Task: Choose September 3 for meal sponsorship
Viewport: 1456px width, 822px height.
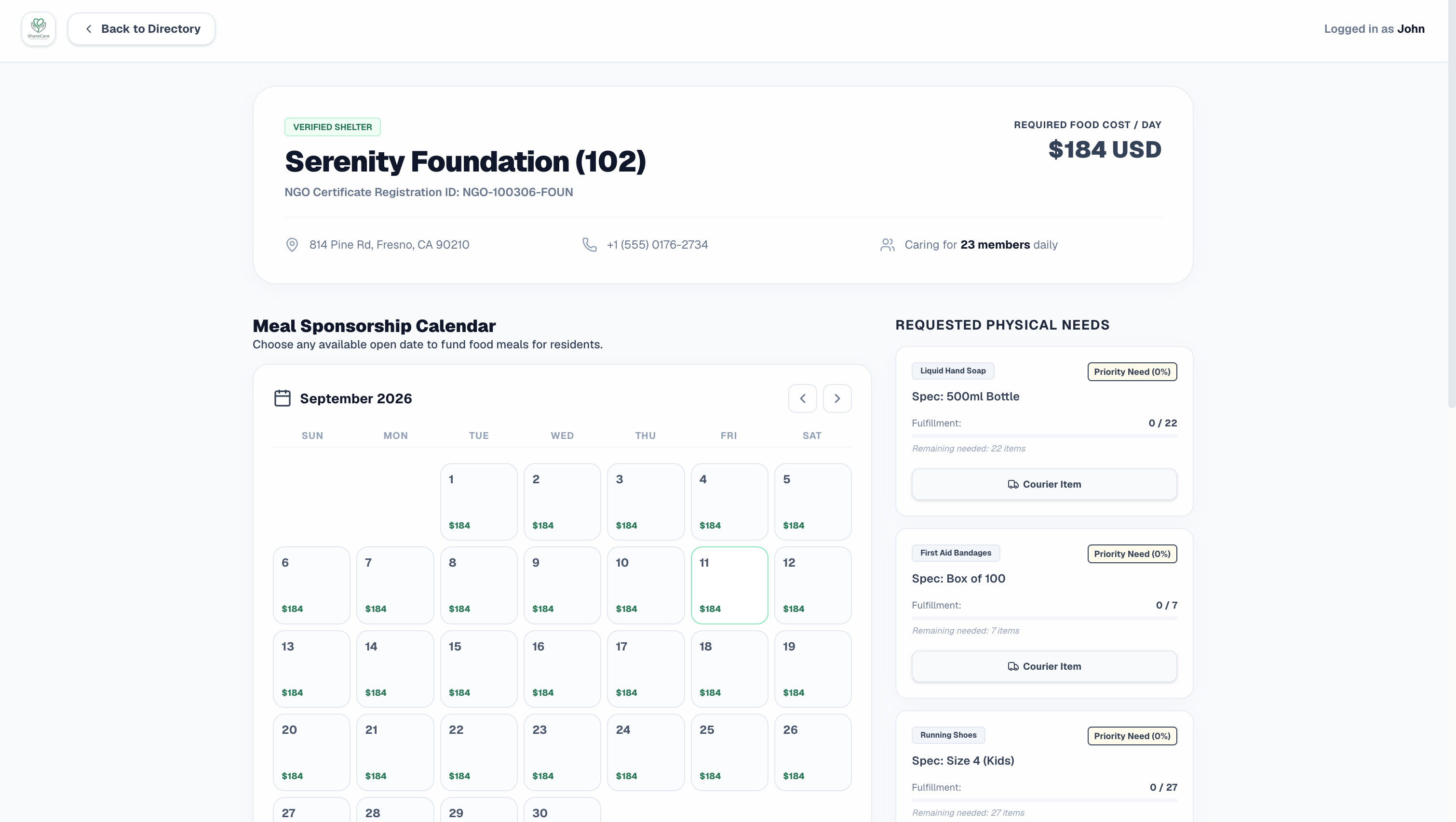Action: (x=646, y=502)
